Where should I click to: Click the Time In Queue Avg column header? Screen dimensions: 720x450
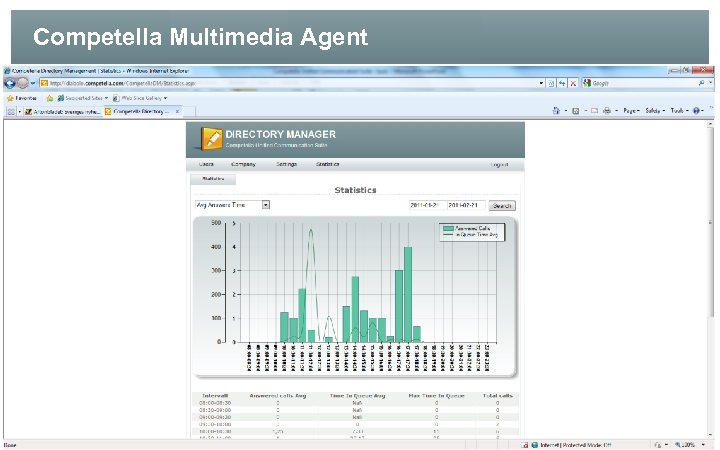[357, 395]
